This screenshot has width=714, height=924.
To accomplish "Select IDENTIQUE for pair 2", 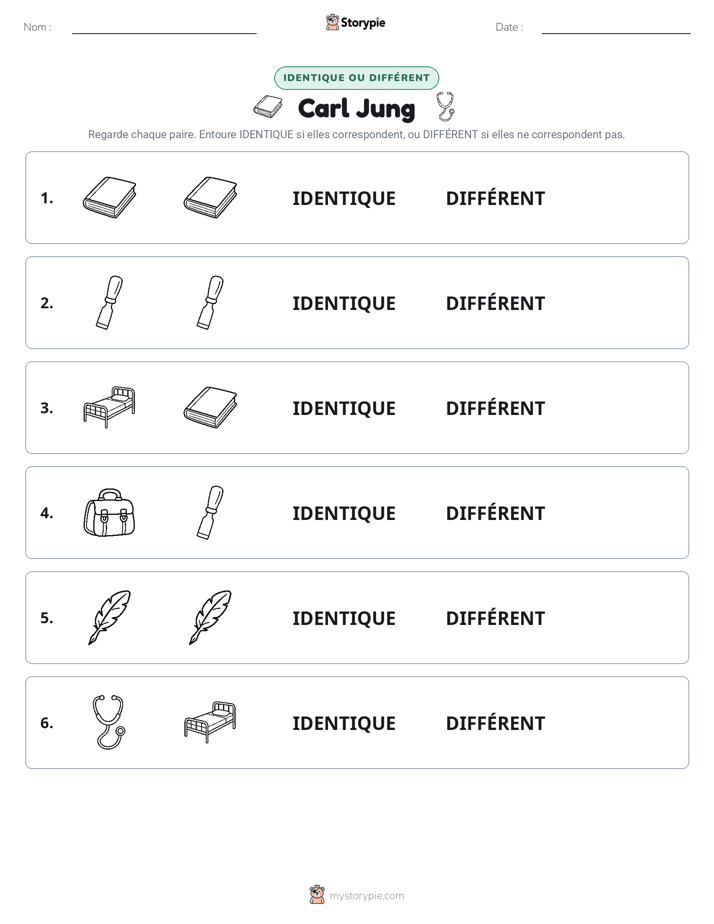I will (x=344, y=303).
